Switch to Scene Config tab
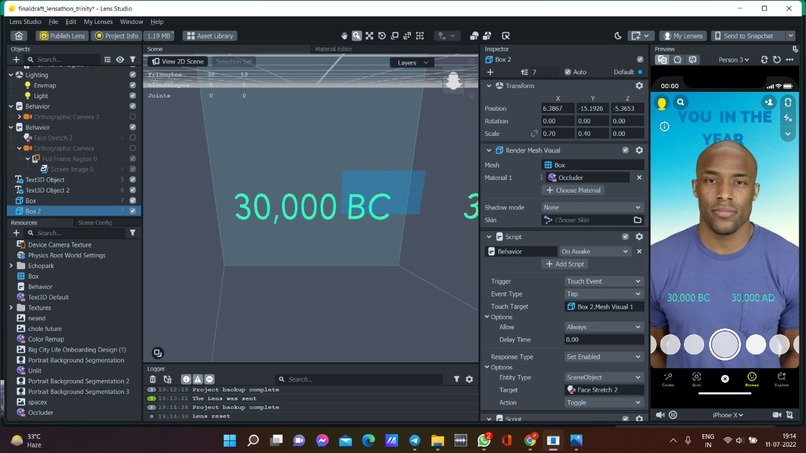This screenshot has height=453, width=806. pyautogui.click(x=95, y=223)
